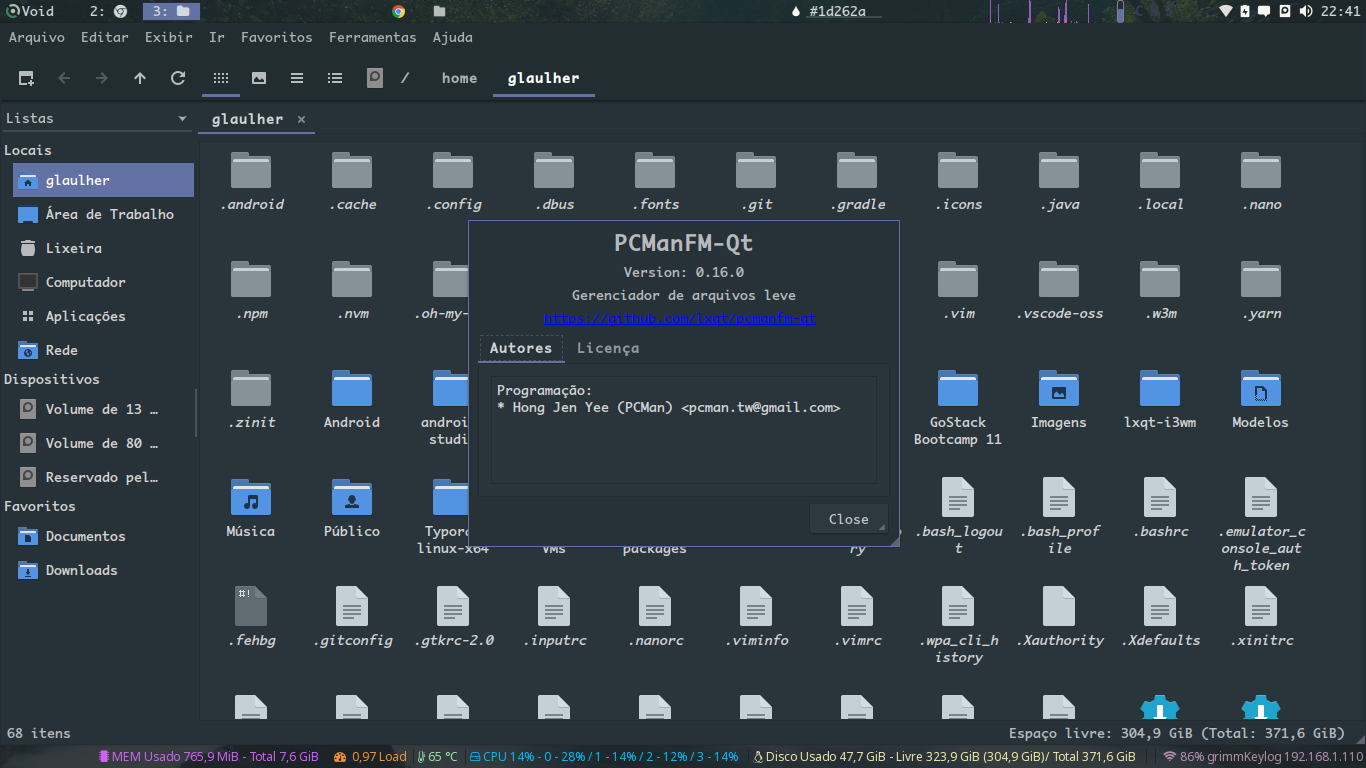This screenshot has width=1366, height=768.
Task: Click the Wi-Fi icon in tray
Action: pos(1225,11)
